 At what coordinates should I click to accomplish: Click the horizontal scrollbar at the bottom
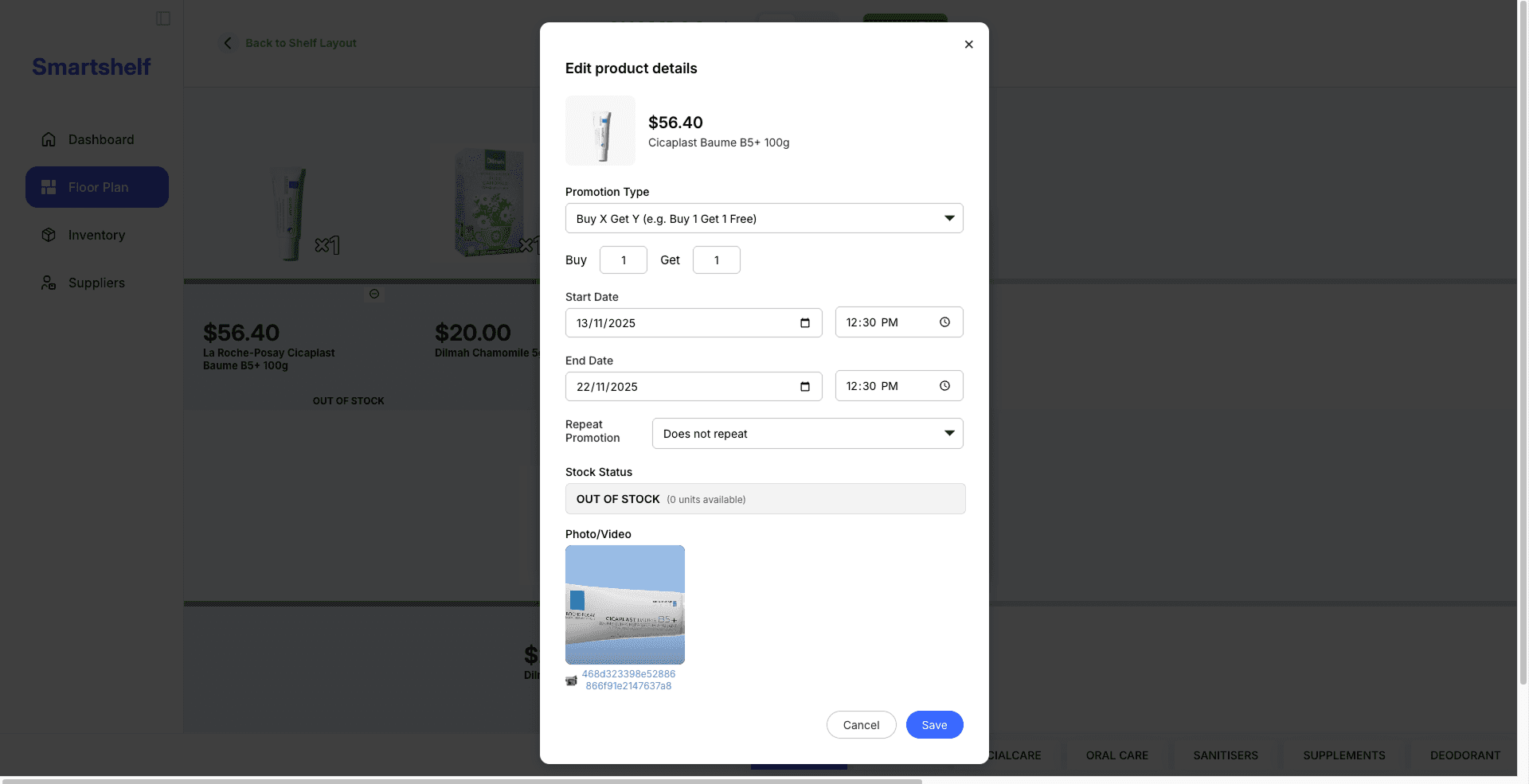(x=462, y=781)
